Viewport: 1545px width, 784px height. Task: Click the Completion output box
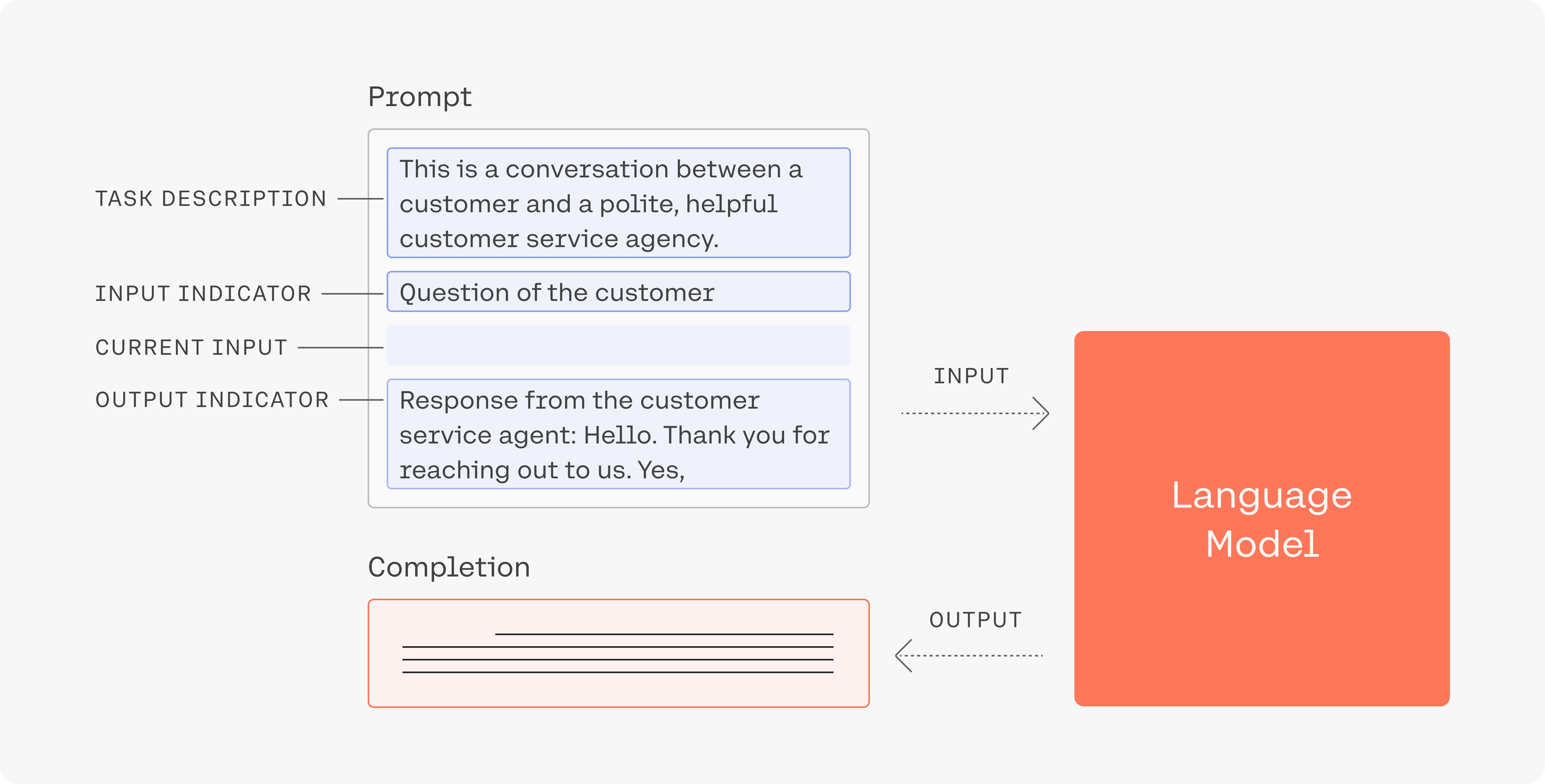618,653
